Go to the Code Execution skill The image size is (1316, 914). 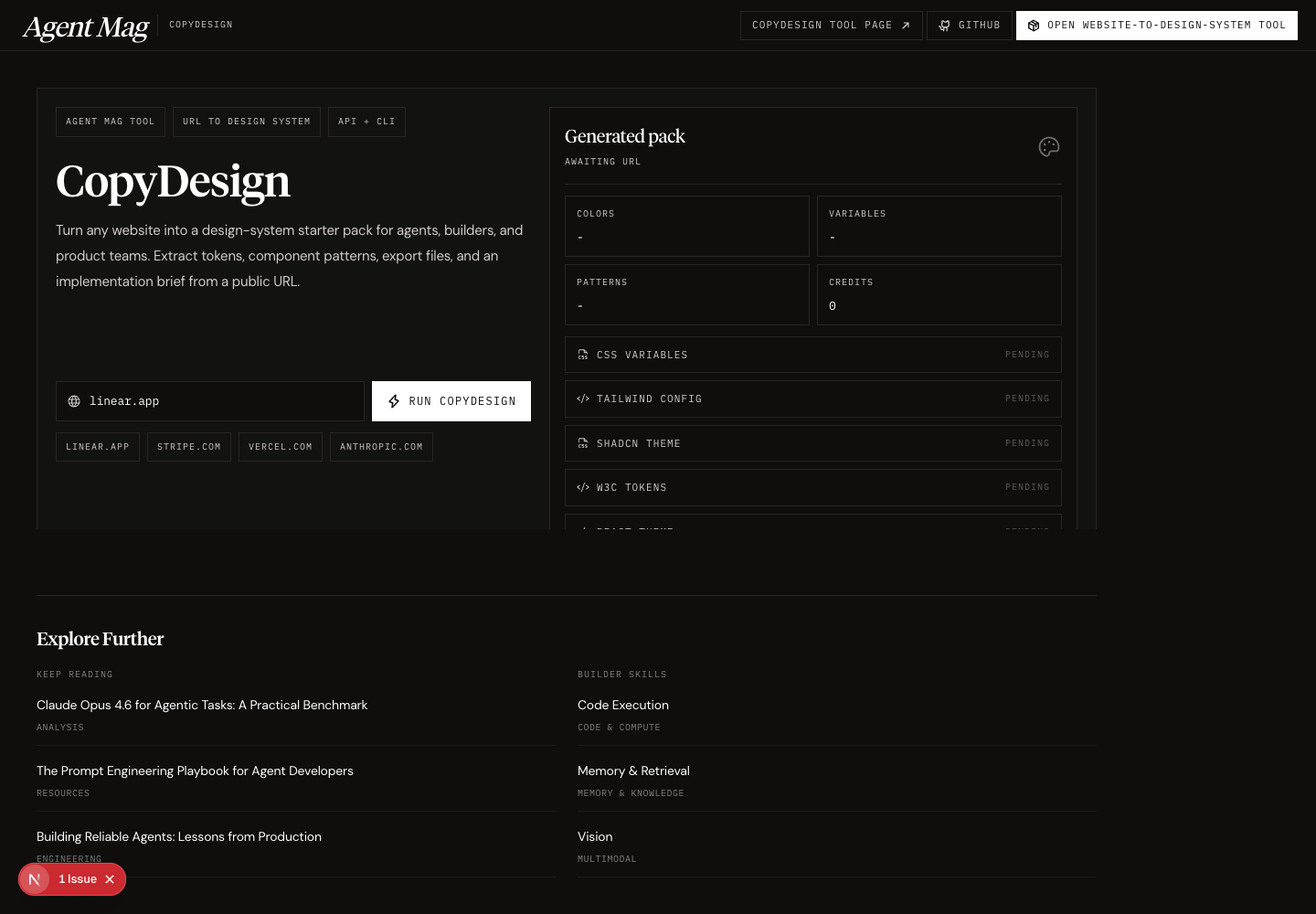click(623, 706)
